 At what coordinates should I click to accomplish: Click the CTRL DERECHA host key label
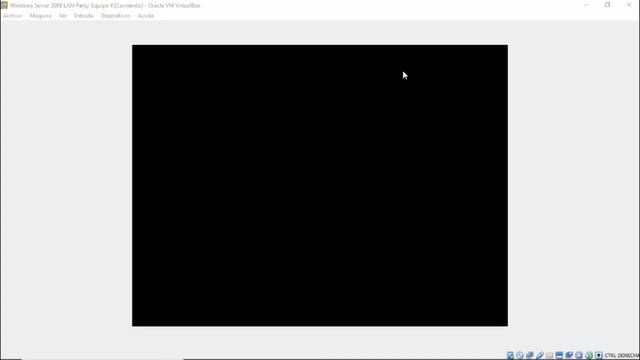[622, 356]
